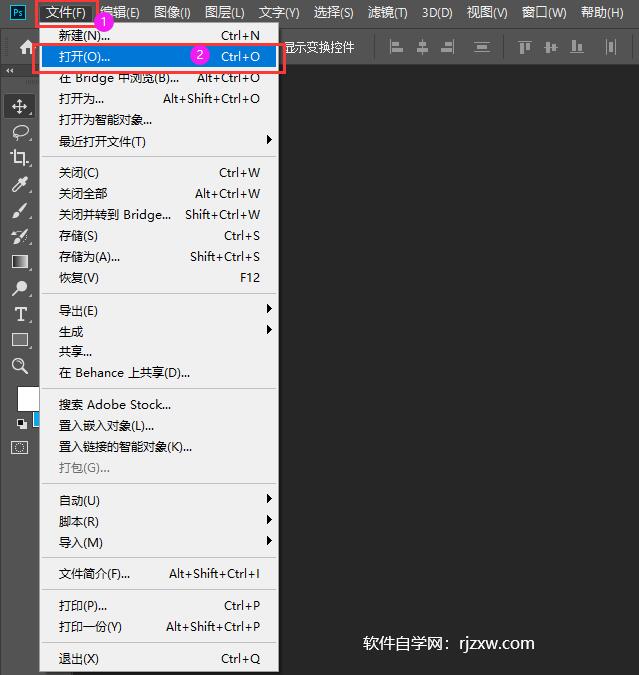Choose 打印(P)... menu item
The width and height of the screenshot is (639, 675).
tap(159, 606)
